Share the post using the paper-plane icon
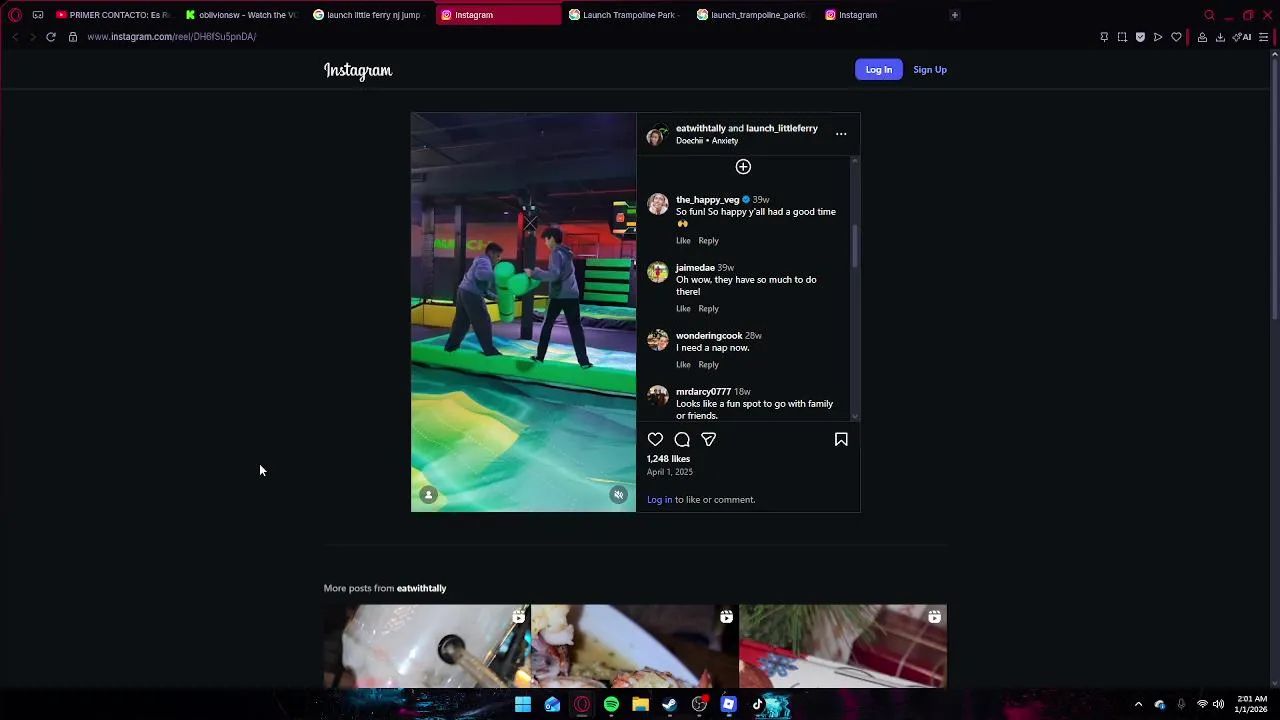 [708, 439]
